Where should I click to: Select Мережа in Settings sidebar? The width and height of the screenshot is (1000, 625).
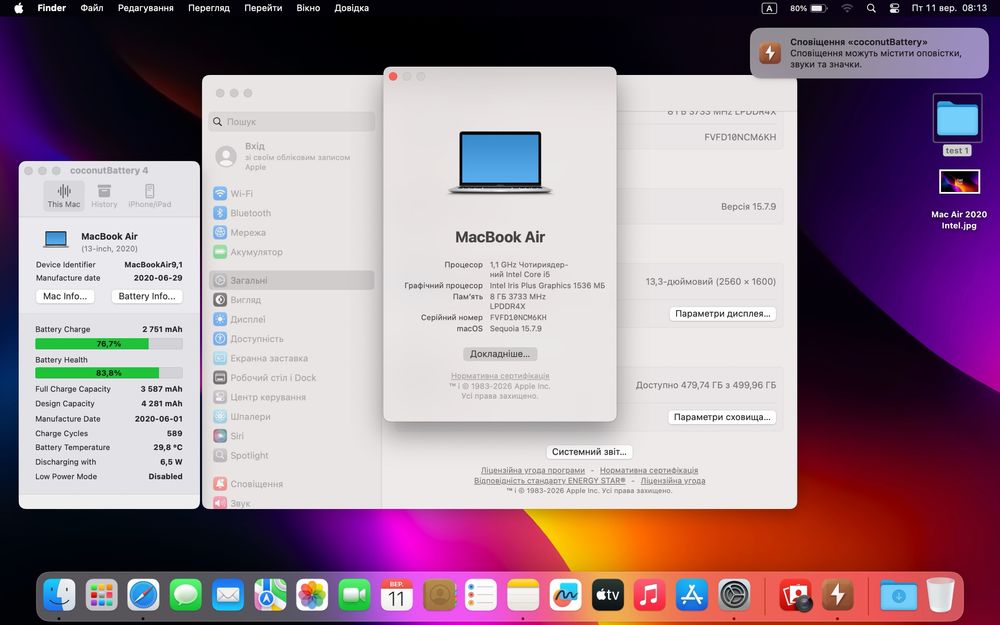tap(291, 233)
